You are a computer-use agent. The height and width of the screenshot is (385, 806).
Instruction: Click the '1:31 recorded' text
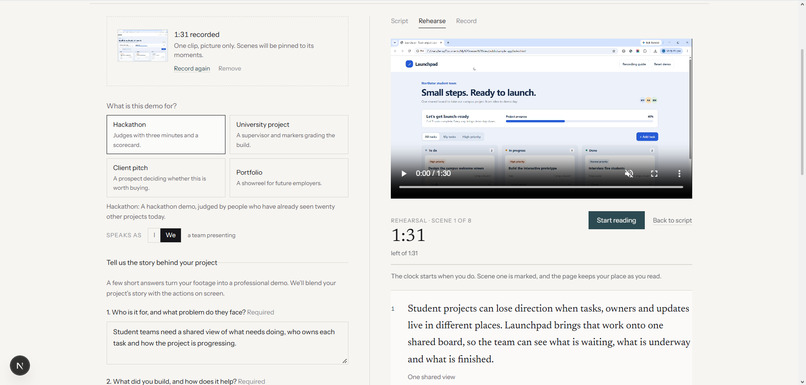coord(196,34)
